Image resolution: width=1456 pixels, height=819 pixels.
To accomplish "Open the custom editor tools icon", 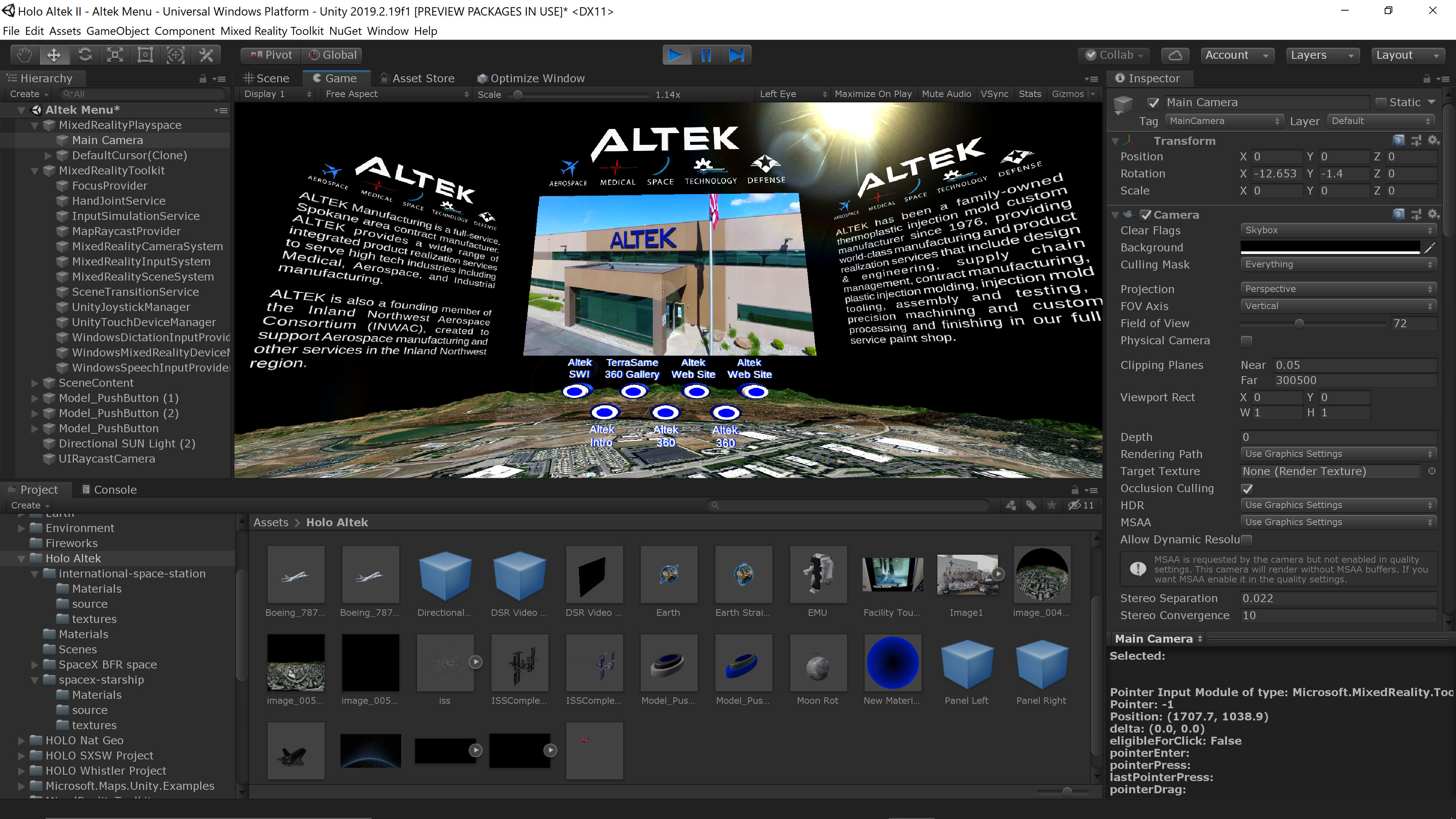I will (206, 55).
